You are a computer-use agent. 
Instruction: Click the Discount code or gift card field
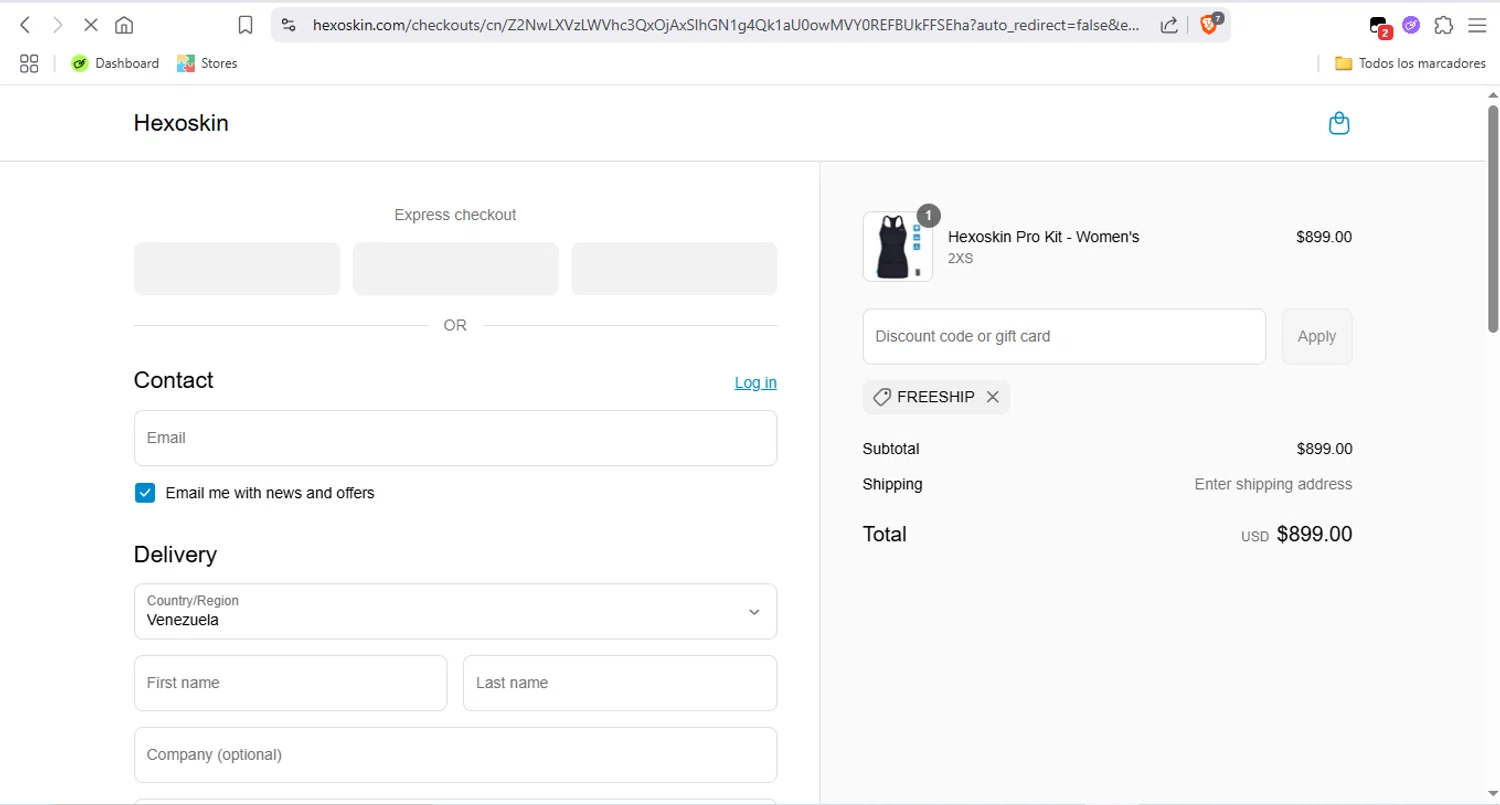1064,336
